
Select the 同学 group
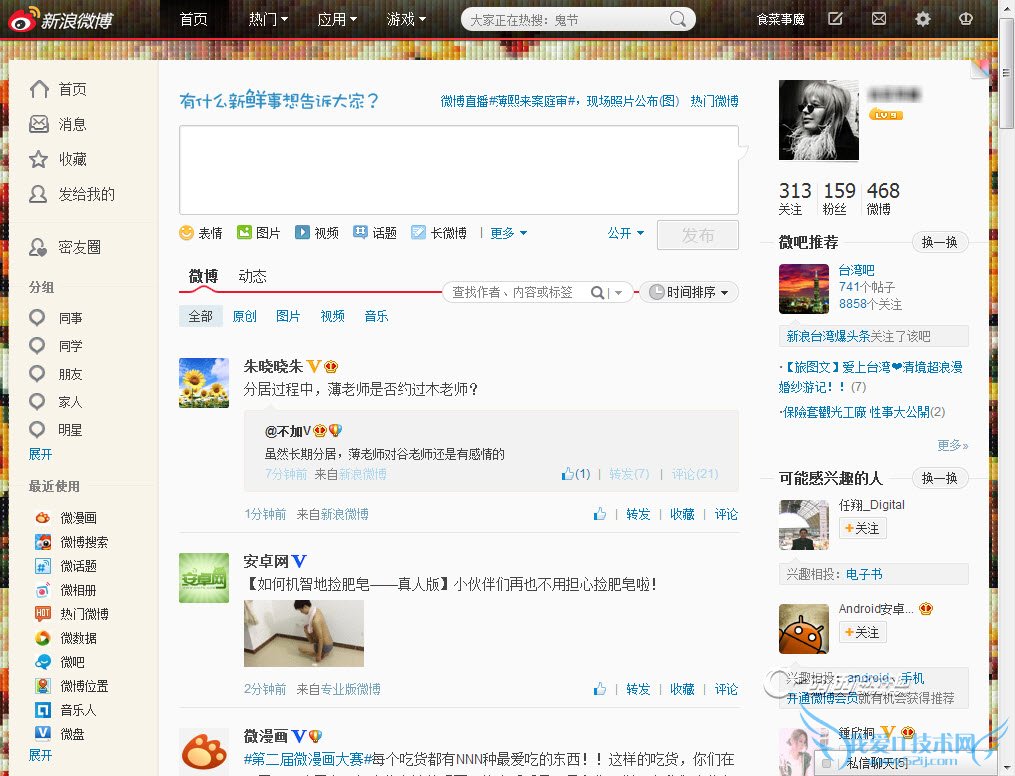pyautogui.click(x=56, y=346)
